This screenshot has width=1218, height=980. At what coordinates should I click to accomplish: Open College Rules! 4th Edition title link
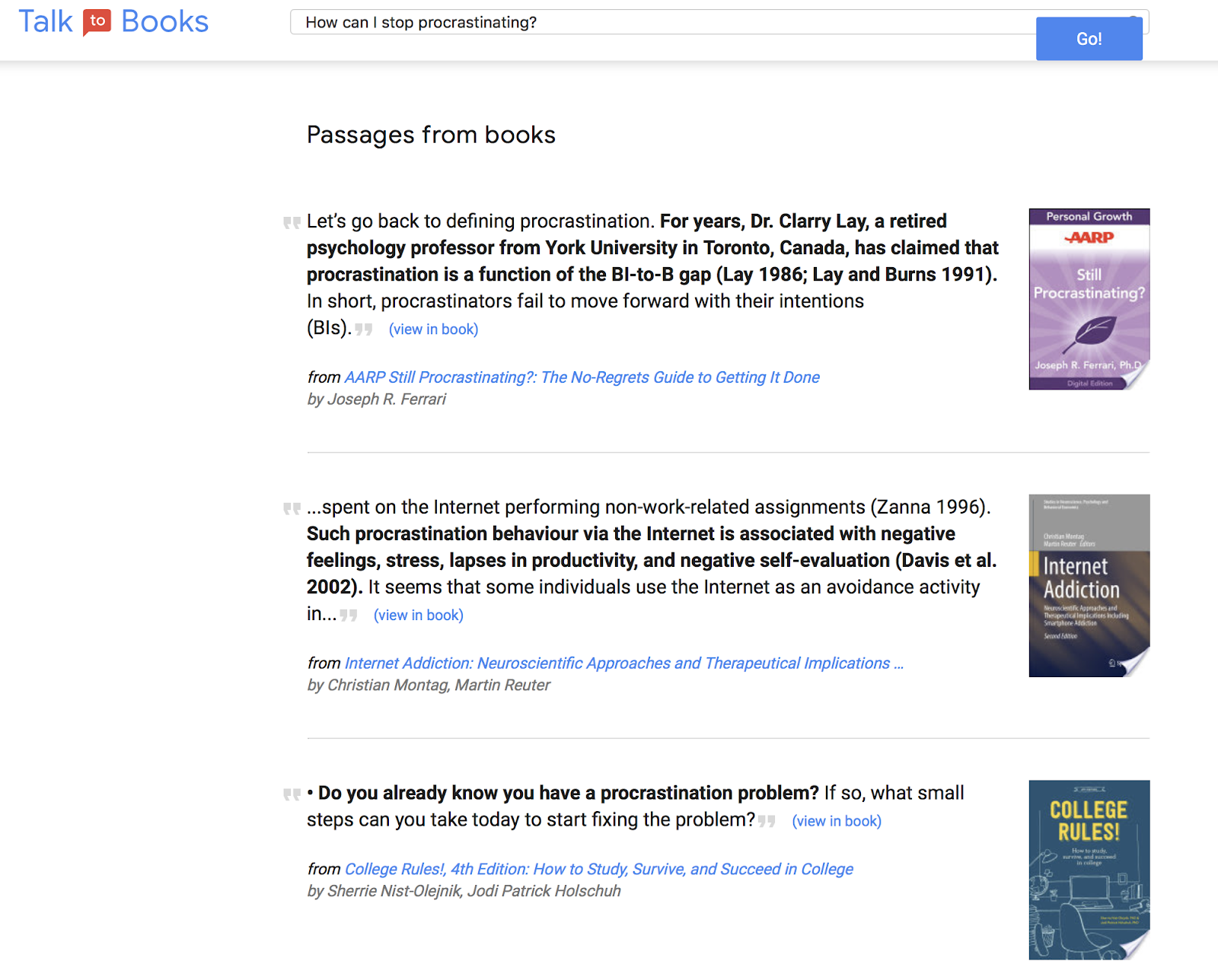598,869
